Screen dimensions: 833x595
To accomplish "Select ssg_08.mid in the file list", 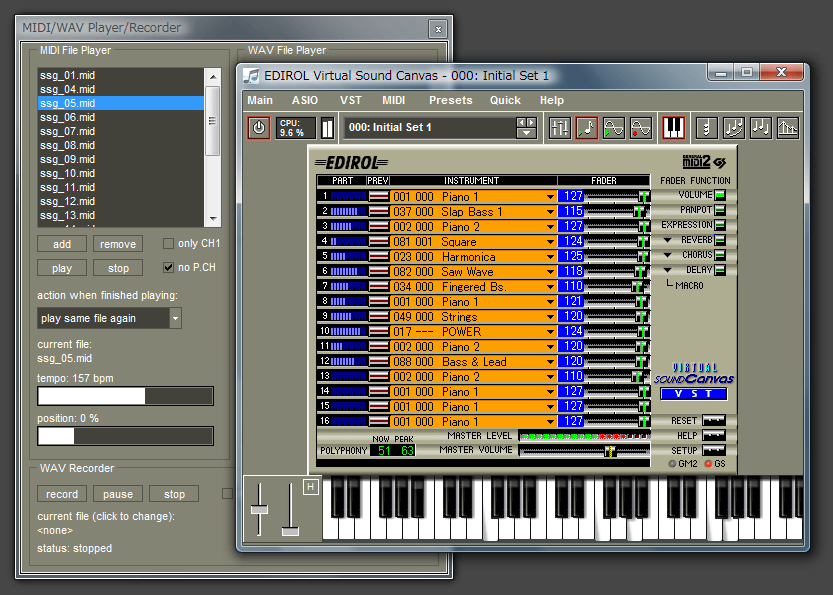I will (x=121, y=145).
